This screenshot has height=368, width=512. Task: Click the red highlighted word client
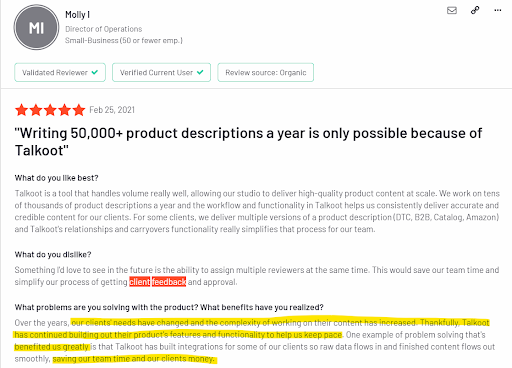(140, 282)
